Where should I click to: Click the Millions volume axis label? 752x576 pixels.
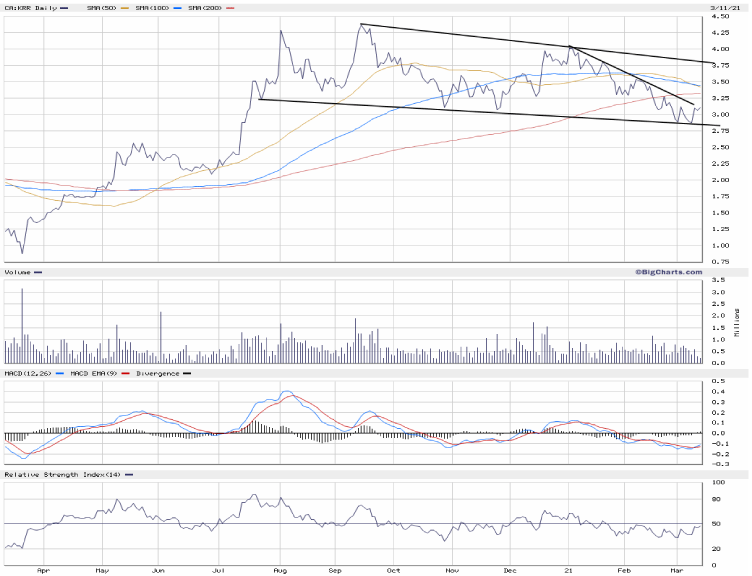click(x=738, y=326)
